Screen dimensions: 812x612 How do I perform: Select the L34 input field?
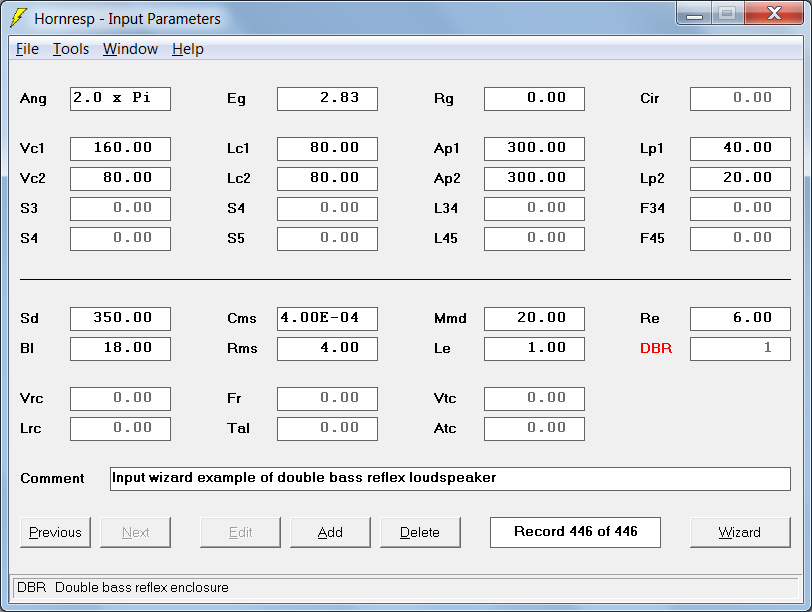pyautogui.click(x=534, y=209)
